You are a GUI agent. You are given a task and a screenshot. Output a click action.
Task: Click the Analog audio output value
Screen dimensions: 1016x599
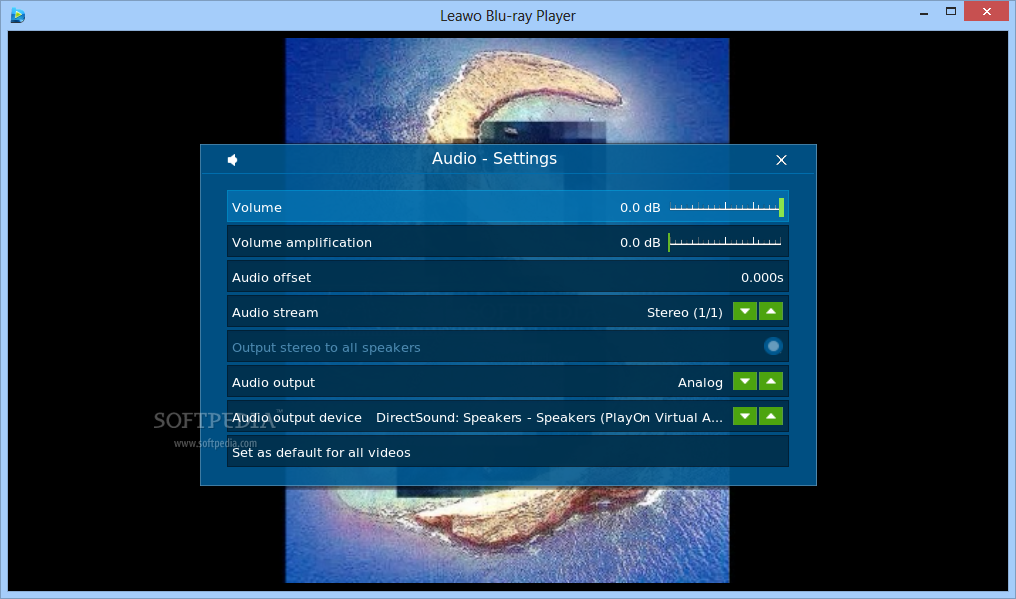click(x=700, y=382)
